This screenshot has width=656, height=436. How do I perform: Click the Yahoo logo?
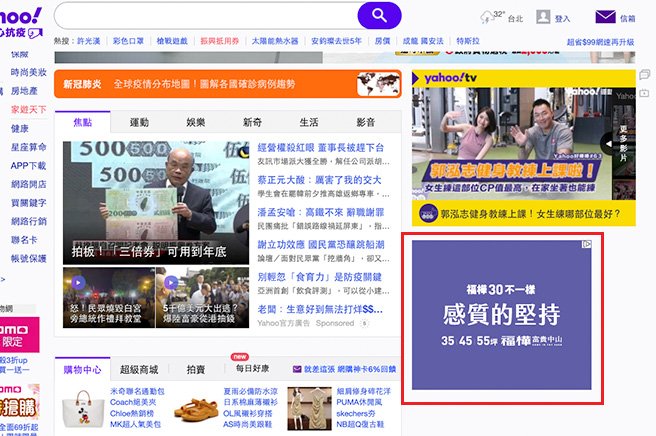20,18
